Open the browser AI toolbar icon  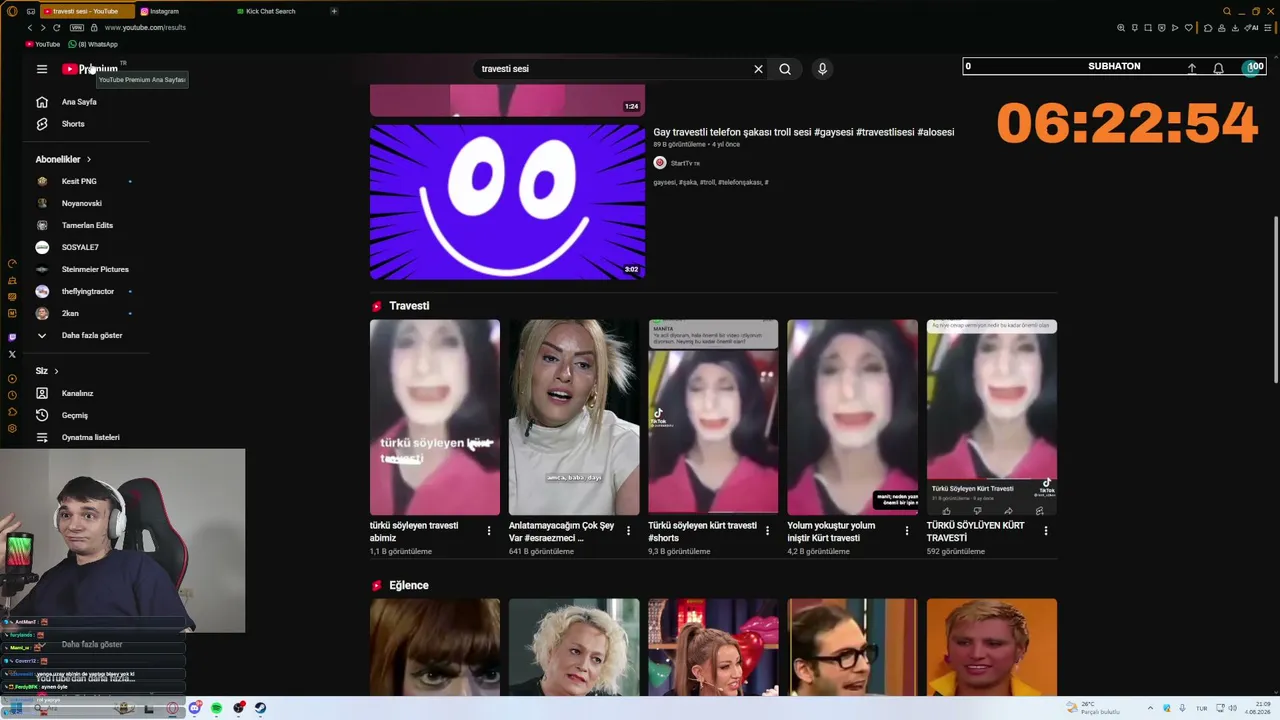(1252, 28)
